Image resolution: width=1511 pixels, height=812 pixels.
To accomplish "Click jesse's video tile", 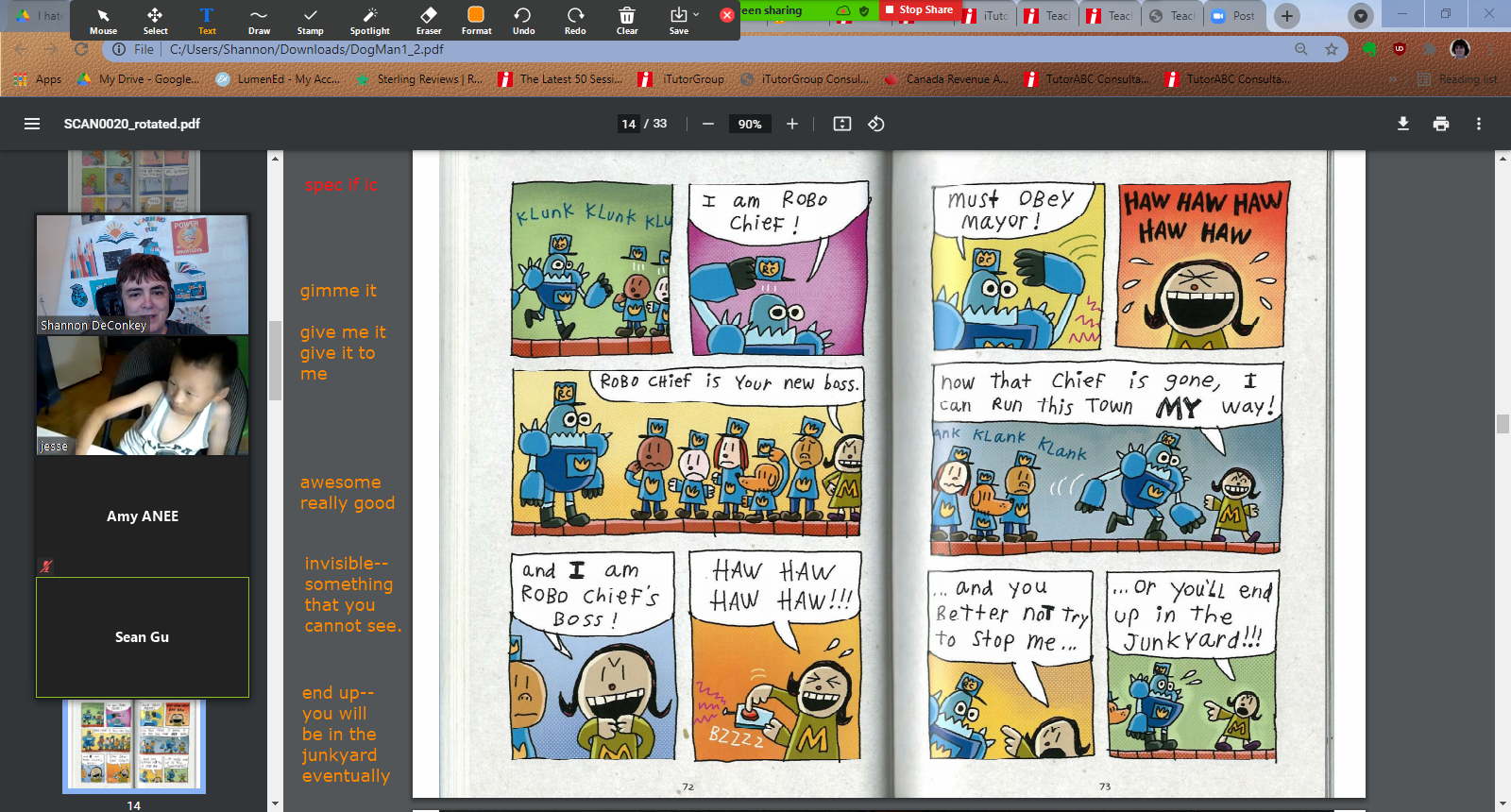I will click(143, 396).
